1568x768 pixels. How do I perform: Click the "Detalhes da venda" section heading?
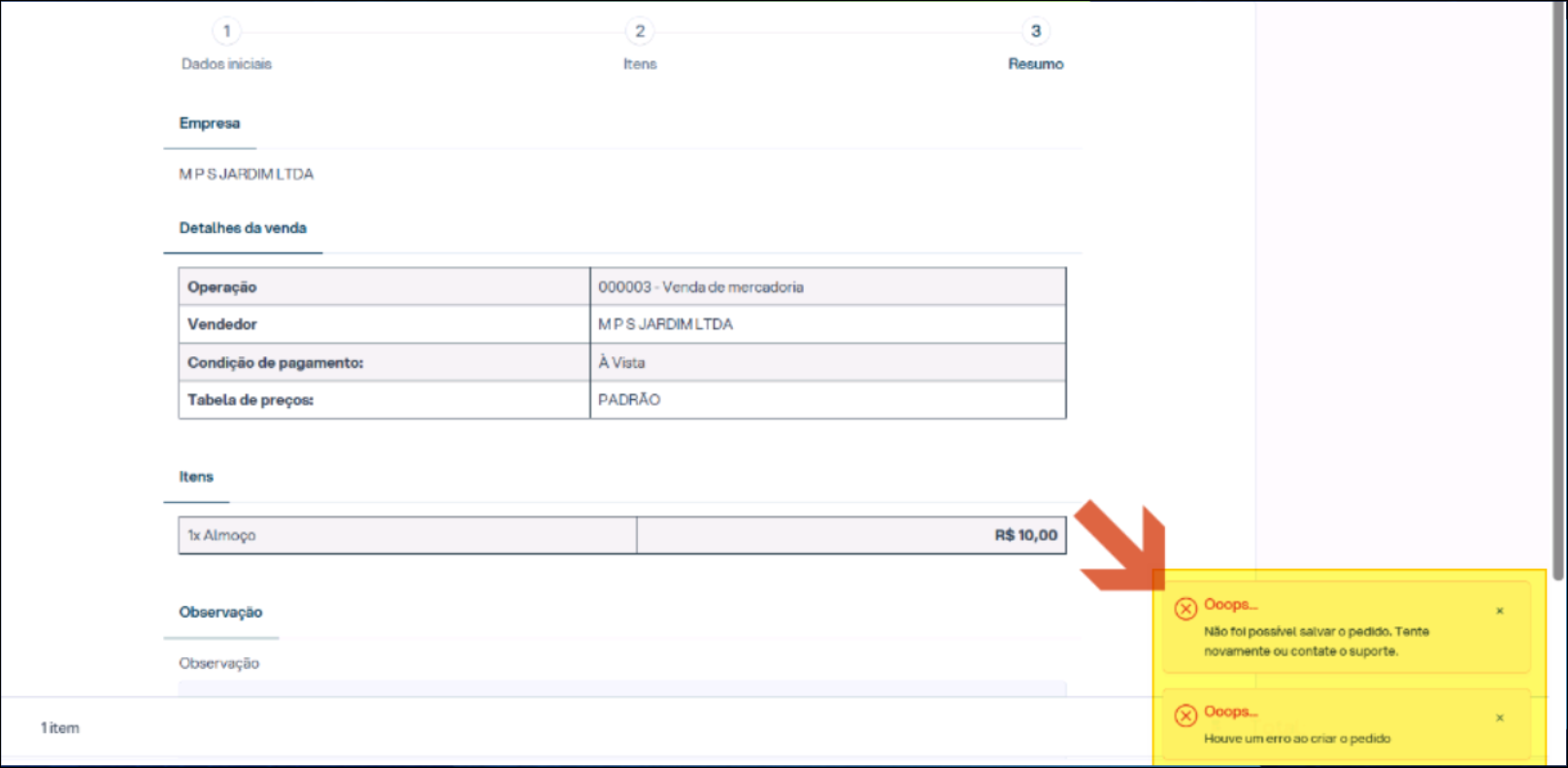tap(243, 228)
